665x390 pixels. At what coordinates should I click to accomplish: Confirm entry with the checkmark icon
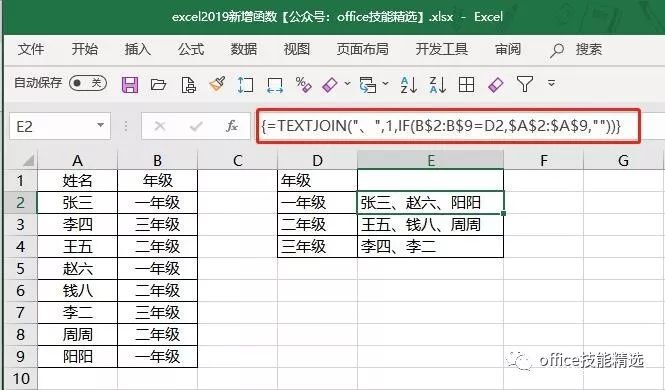pyautogui.click(x=196, y=126)
